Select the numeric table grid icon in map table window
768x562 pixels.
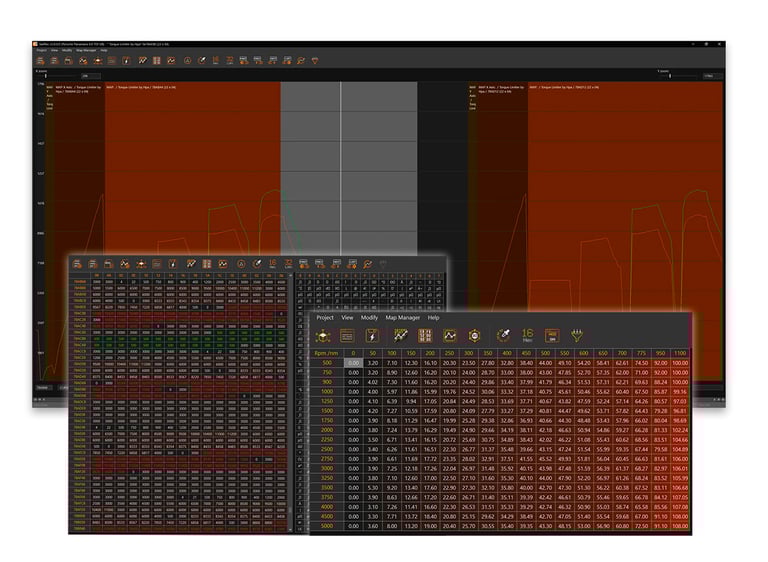point(425,336)
